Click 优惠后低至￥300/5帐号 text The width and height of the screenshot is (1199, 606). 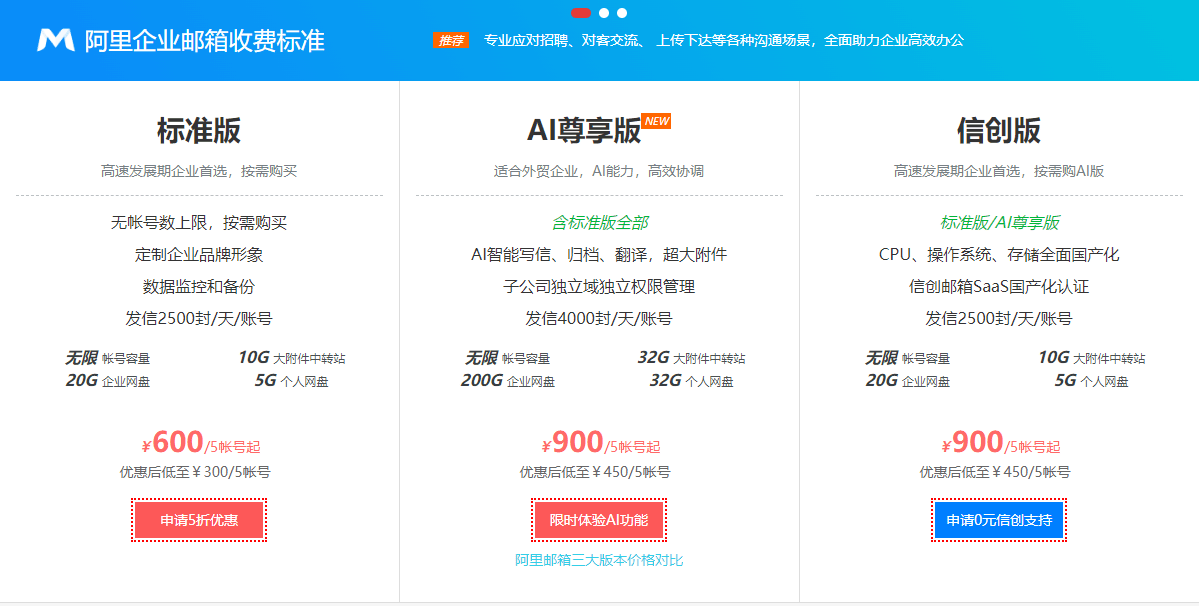(195, 472)
